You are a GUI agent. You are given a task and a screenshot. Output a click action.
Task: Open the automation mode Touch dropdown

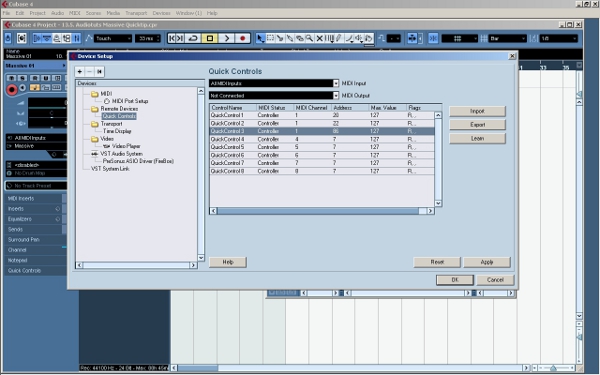[x=113, y=38]
